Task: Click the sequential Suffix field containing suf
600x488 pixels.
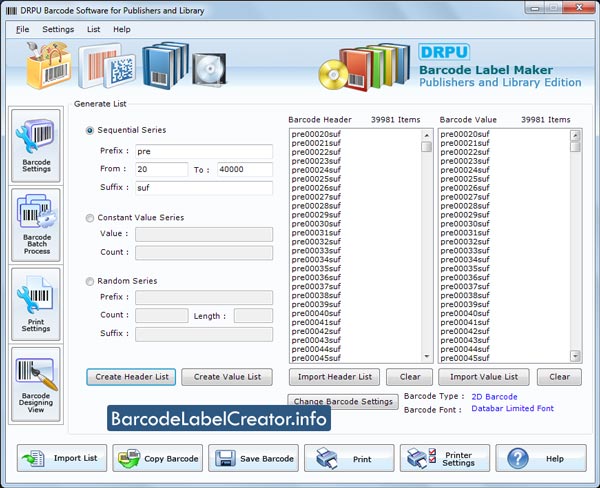Action: coord(204,188)
